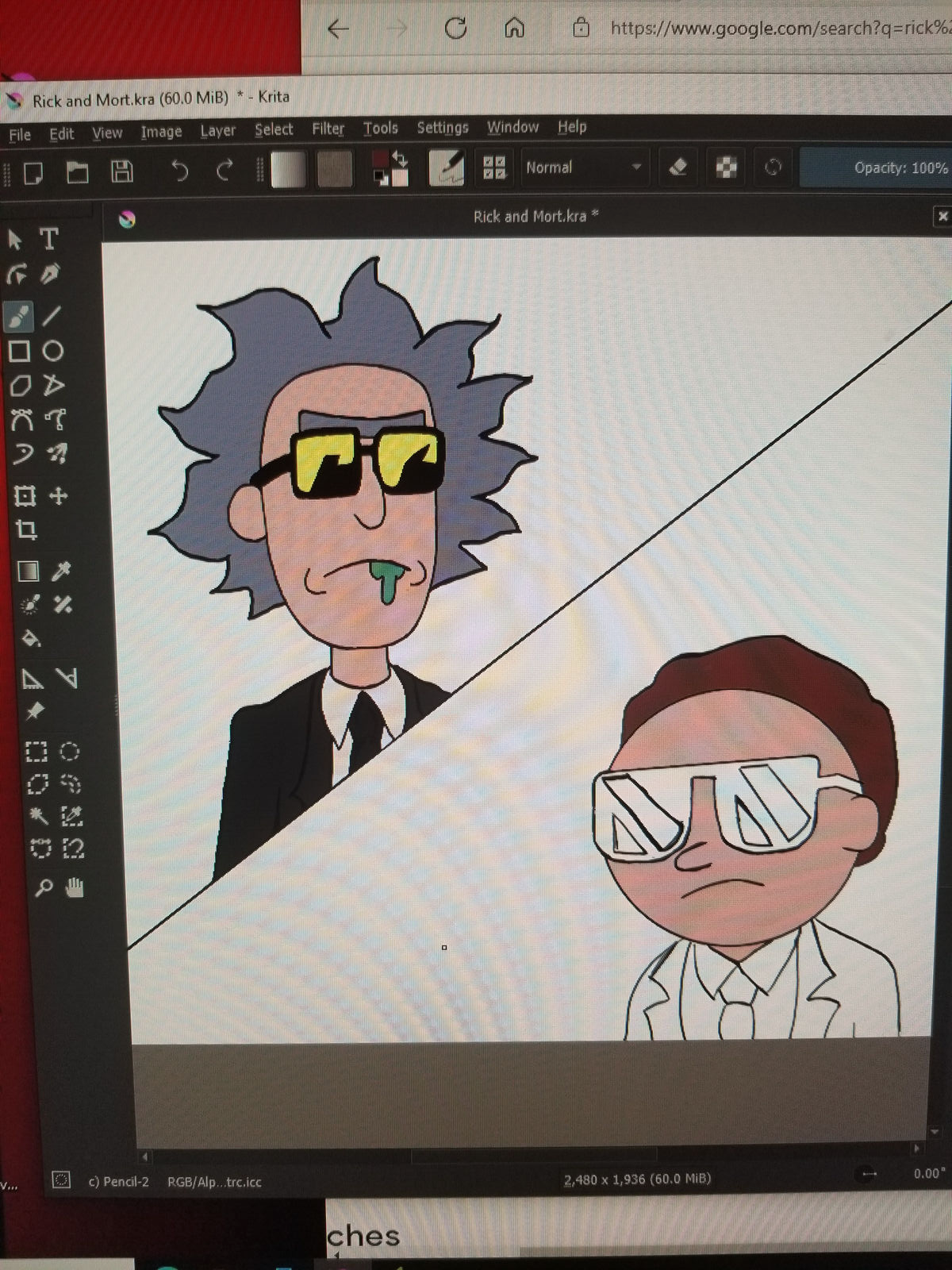Select the Measure tool
Screen dimensions: 952x1270
[x=67, y=679]
